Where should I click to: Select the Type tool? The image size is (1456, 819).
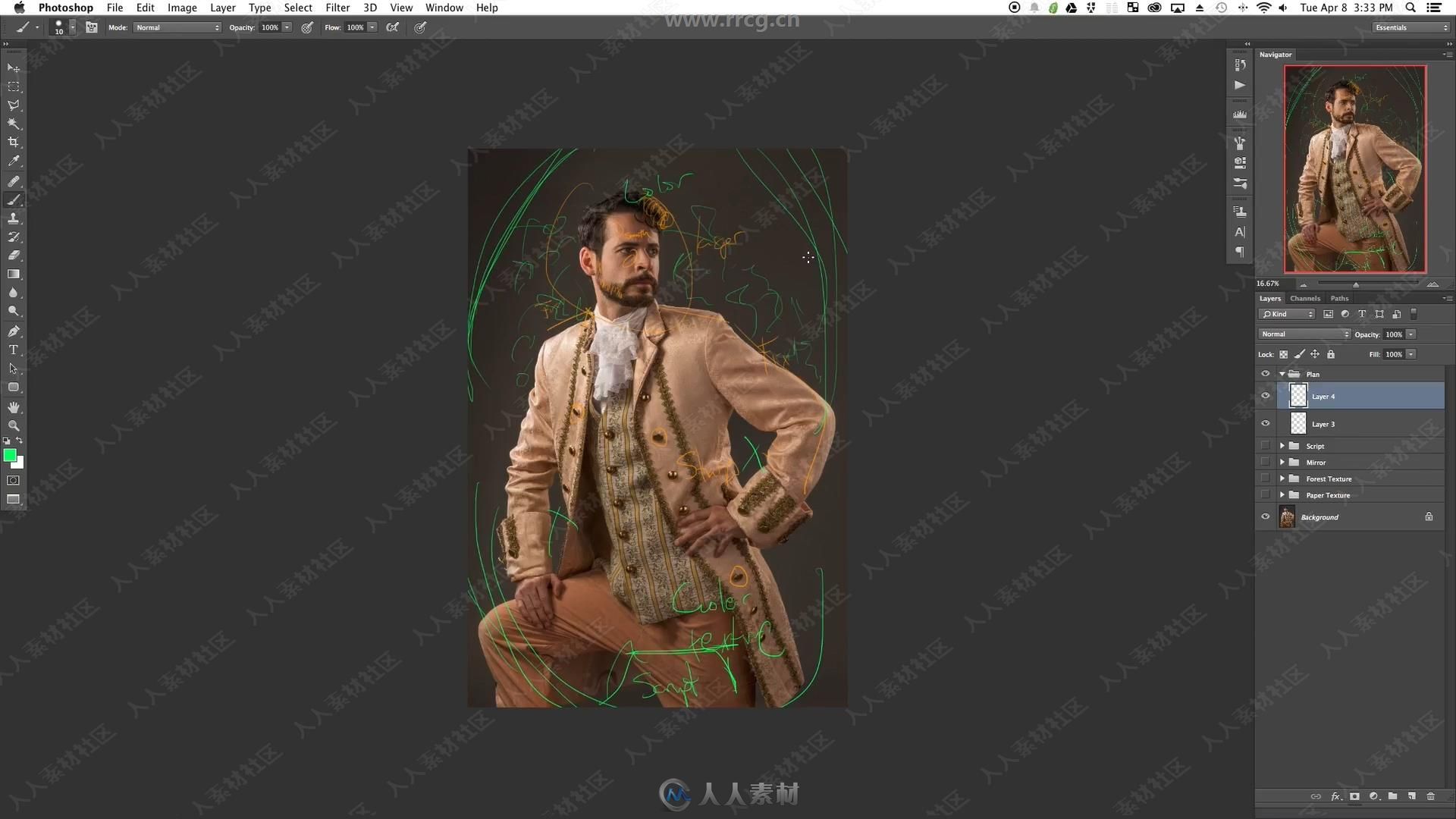pyautogui.click(x=14, y=349)
